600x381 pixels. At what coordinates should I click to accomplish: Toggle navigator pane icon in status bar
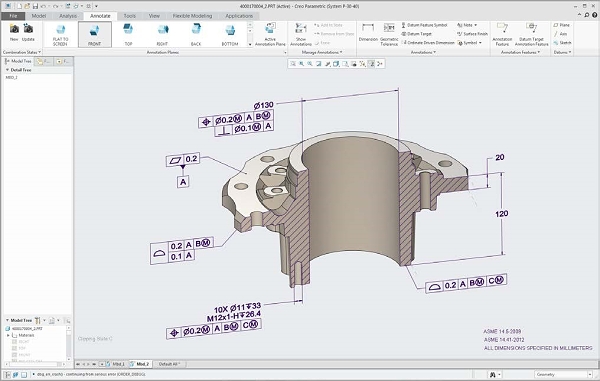pyautogui.click(x=7, y=374)
